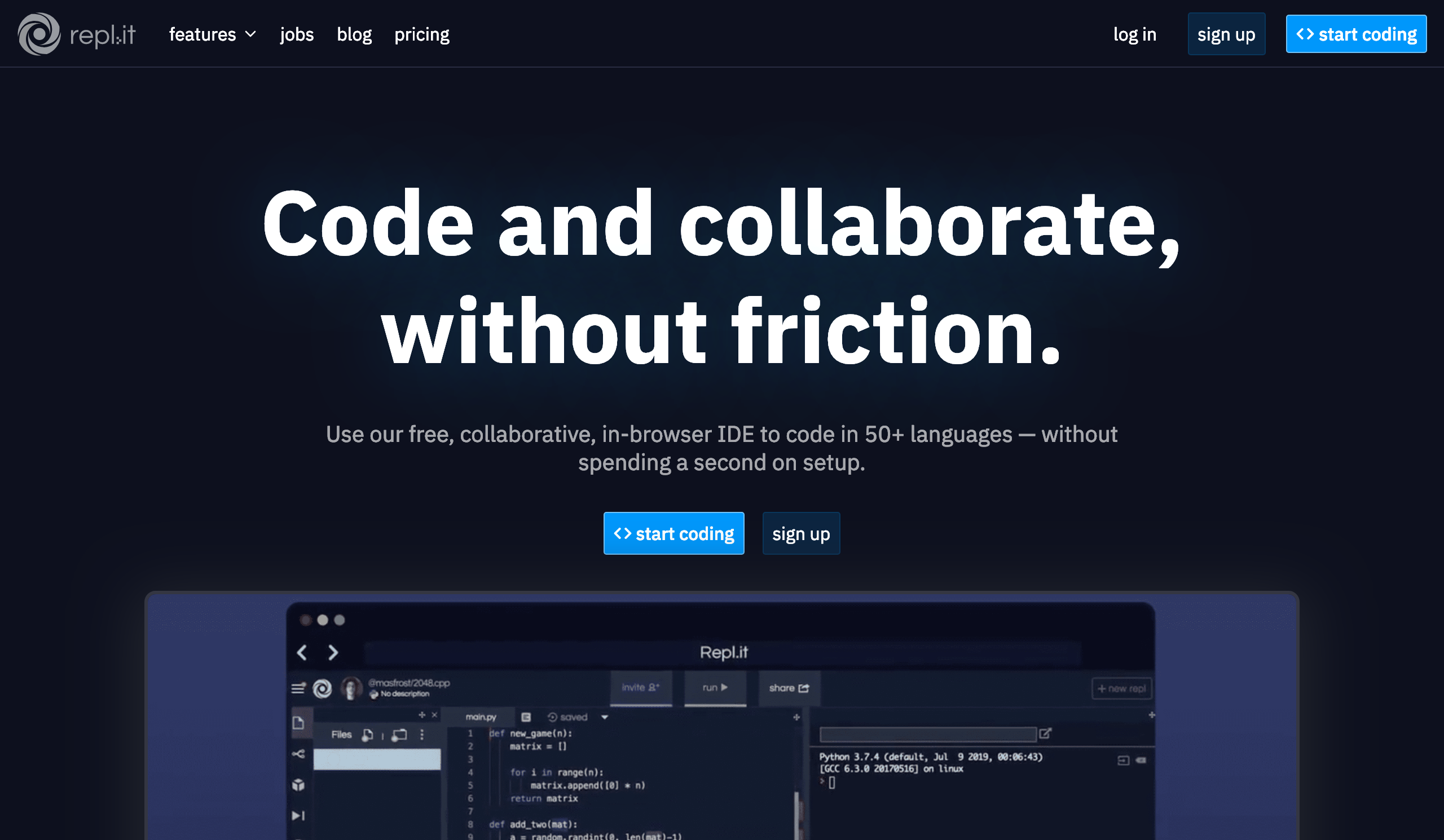Screen dimensions: 1444x840
Task: Click the log in link
Action: coord(1134,34)
